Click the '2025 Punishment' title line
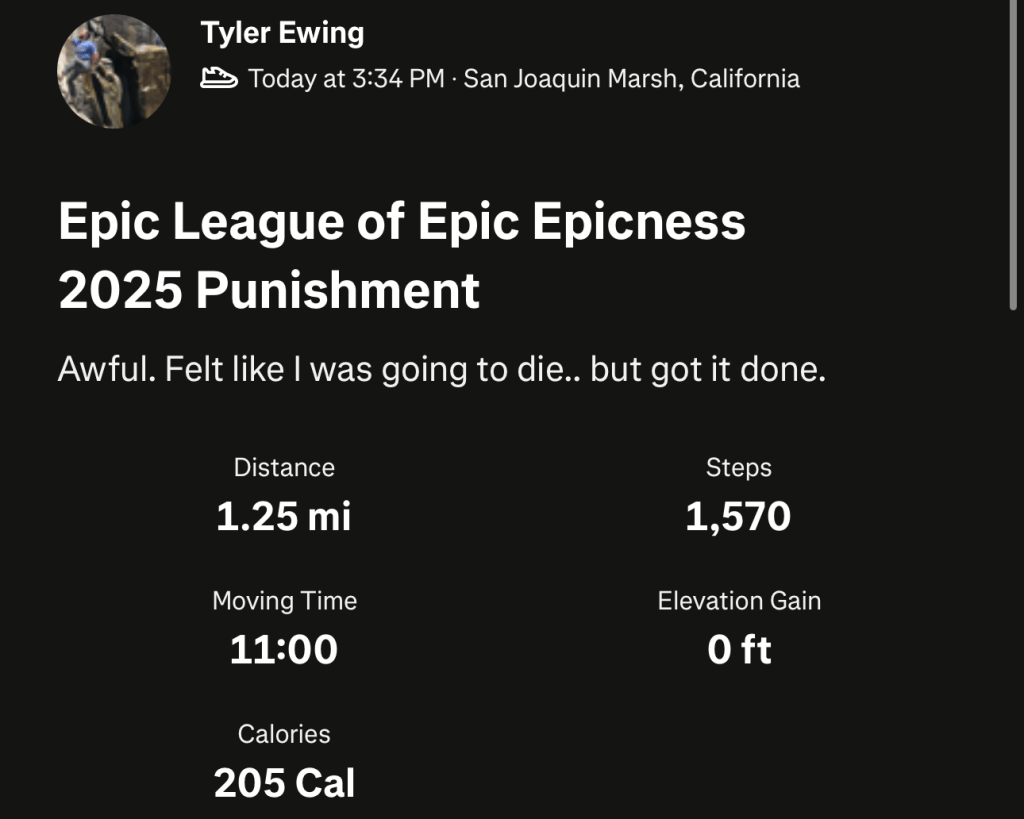This screenshot has width=1024, height=819. (269, 291)
